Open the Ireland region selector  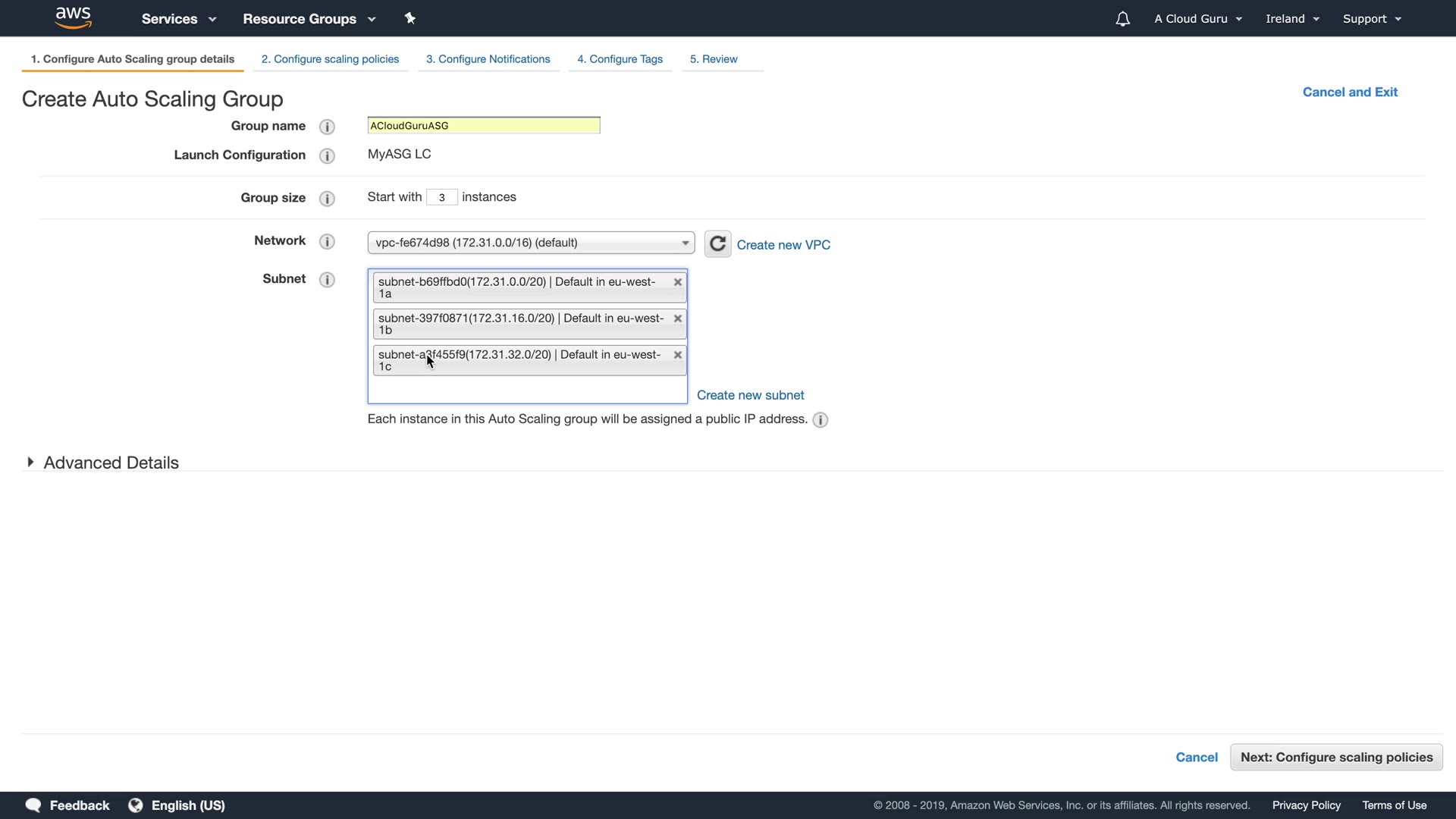(1292, 19)
